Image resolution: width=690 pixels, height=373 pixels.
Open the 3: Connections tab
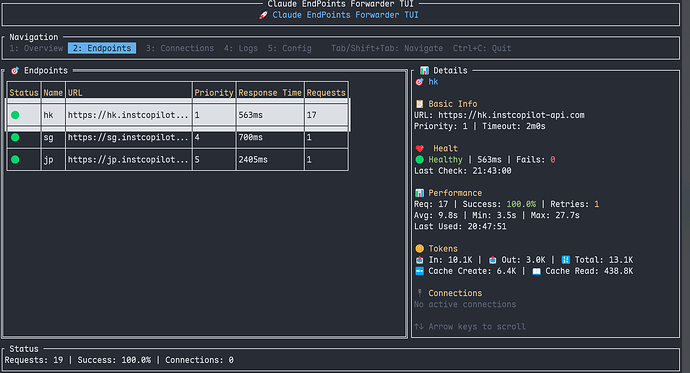pyautogui.click(x=180, y=48)
